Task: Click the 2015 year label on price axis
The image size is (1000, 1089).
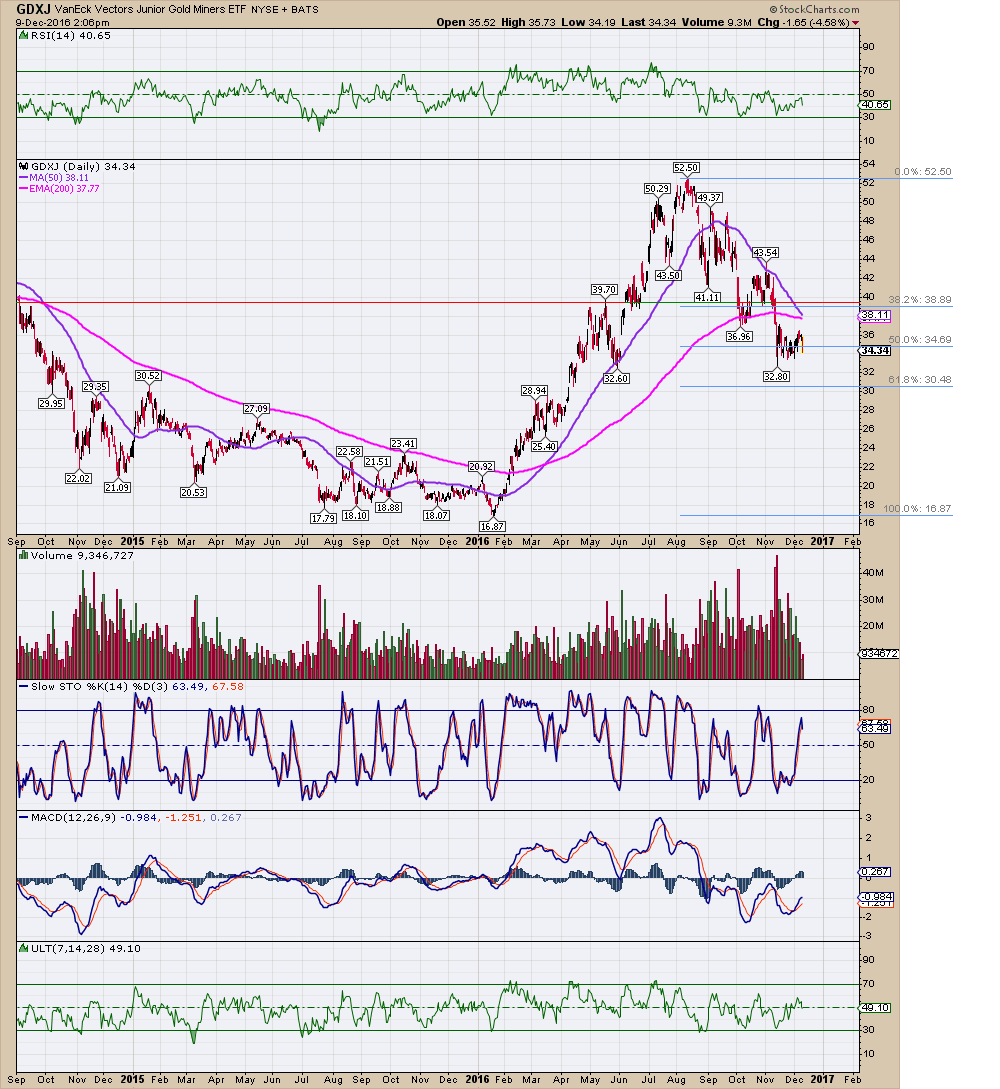Action: (133, 542)
